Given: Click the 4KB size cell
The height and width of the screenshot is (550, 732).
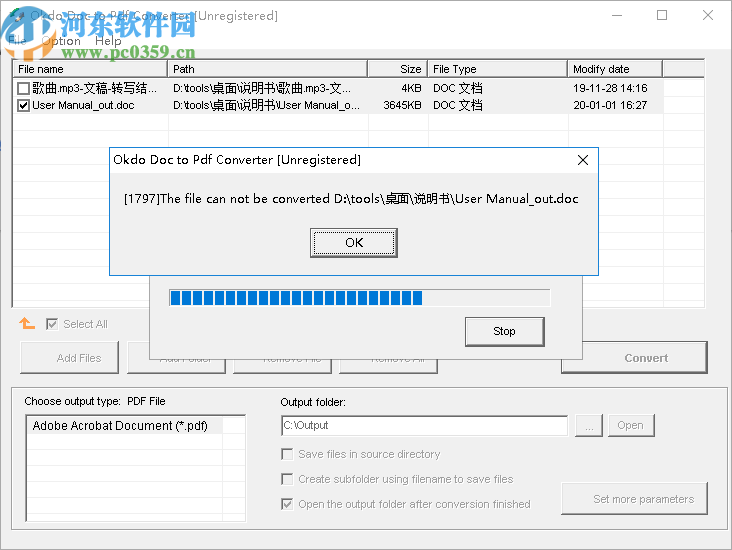Looking at the screenshot, I should (x=411, y=88).
